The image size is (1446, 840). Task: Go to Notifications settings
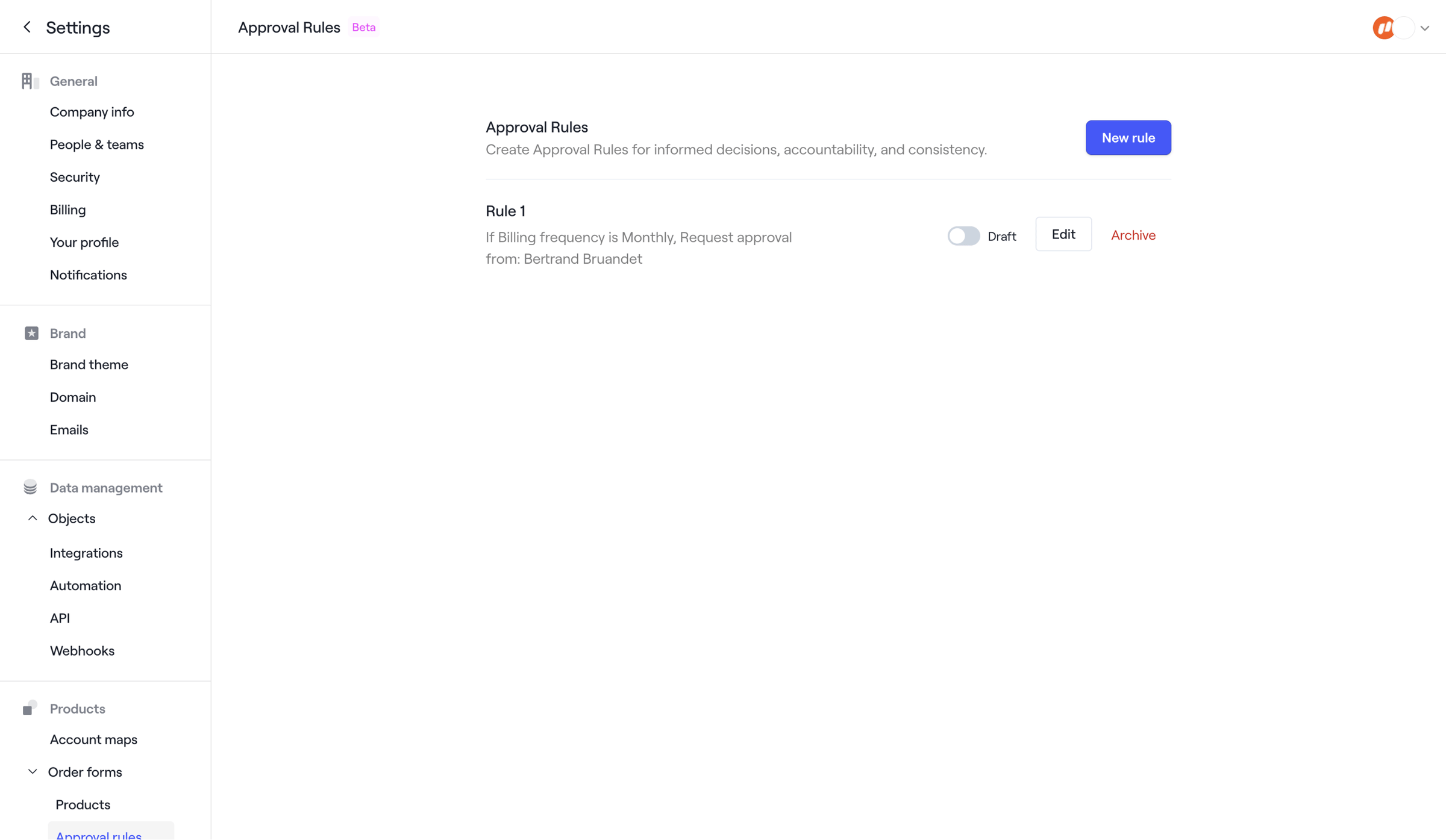tap(88, 275)
